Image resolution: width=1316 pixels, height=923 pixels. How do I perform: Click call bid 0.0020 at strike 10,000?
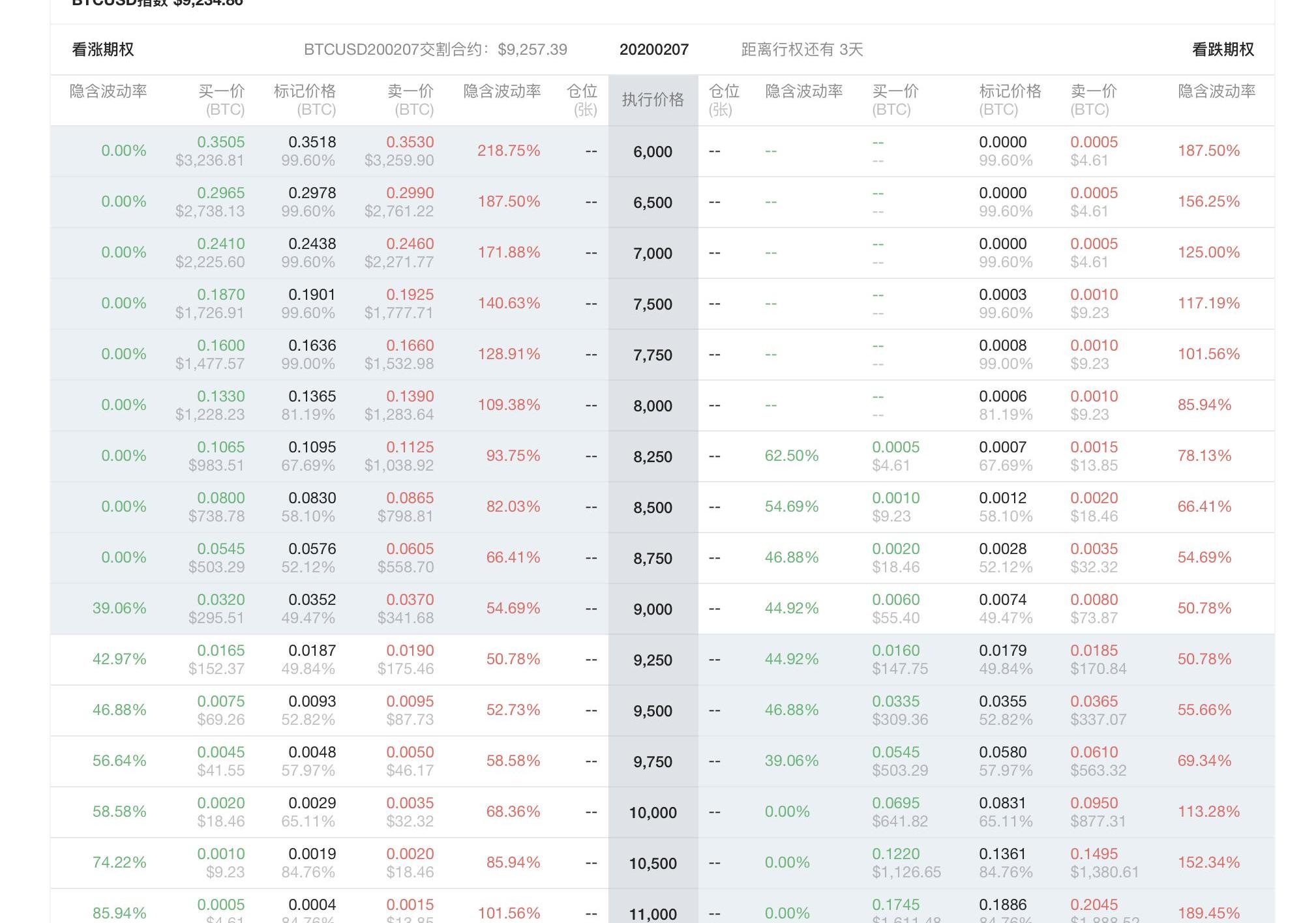[221, 803]
